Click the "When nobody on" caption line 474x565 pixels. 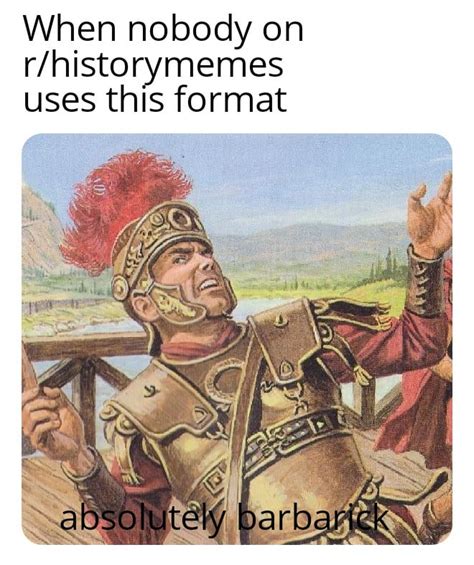pyautogui.click(x=163, y=30)
